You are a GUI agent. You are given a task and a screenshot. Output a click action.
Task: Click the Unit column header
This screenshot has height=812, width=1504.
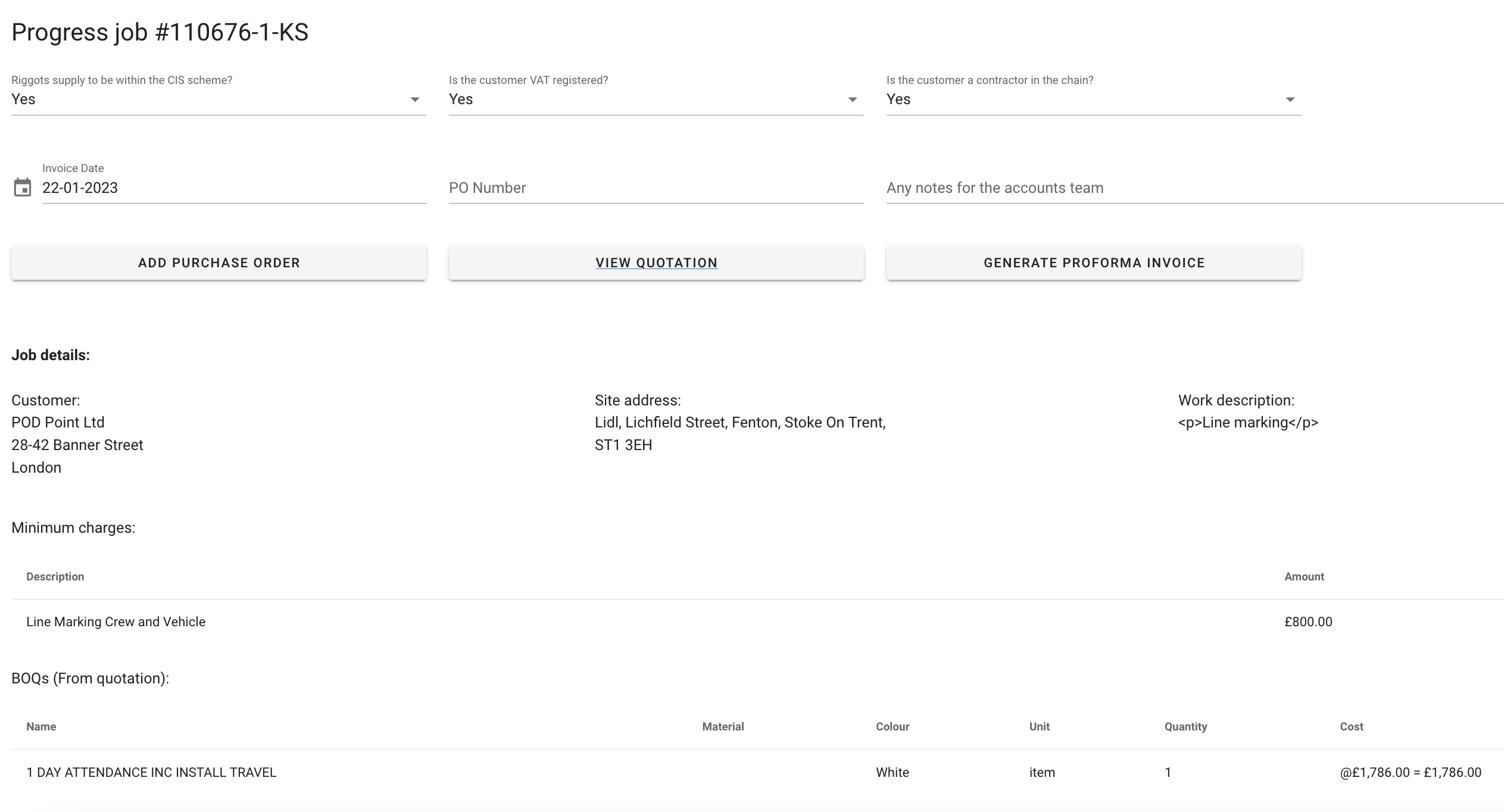(1039, 727)
